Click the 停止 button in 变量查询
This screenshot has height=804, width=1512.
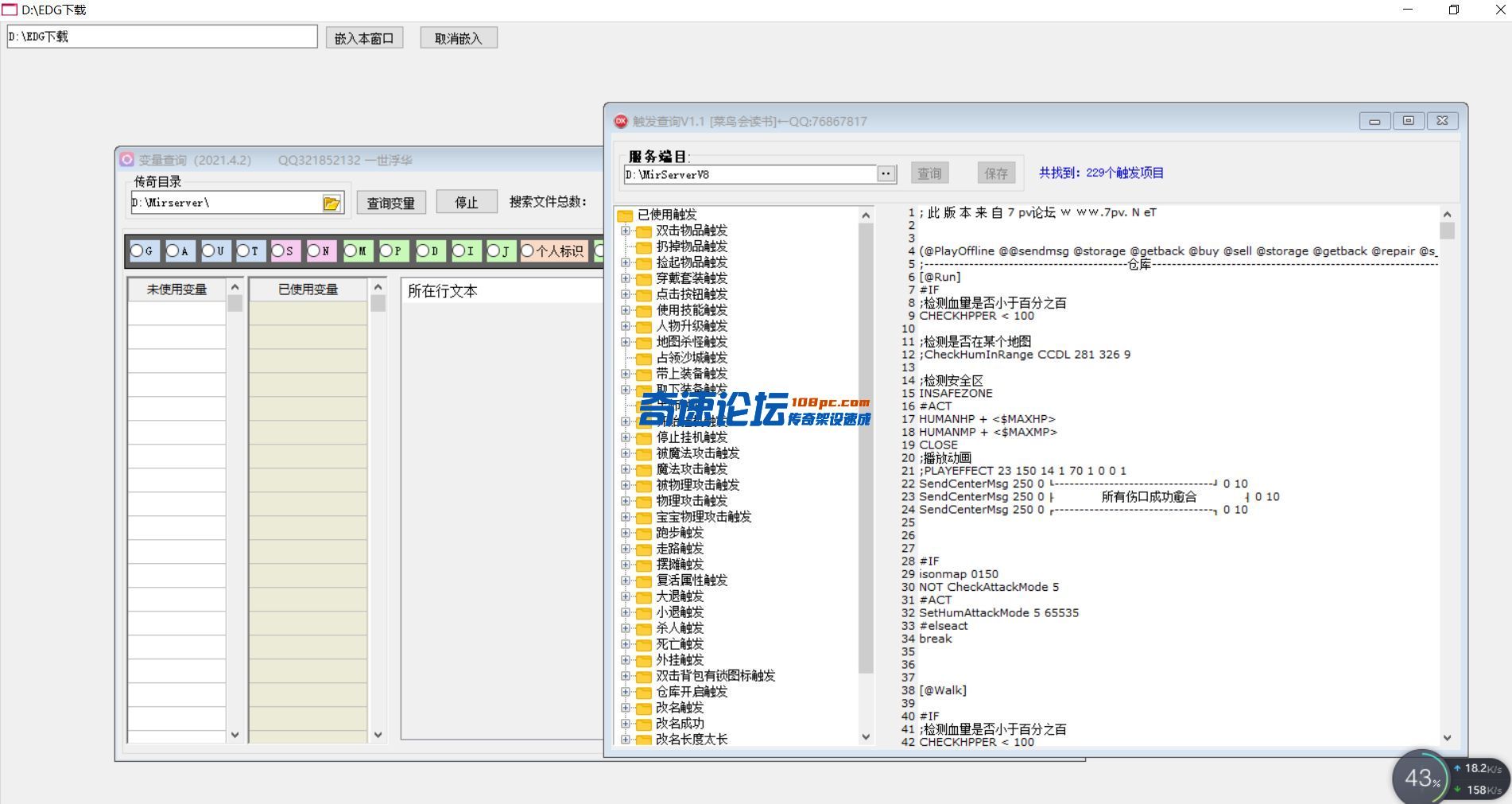(467, 202)
